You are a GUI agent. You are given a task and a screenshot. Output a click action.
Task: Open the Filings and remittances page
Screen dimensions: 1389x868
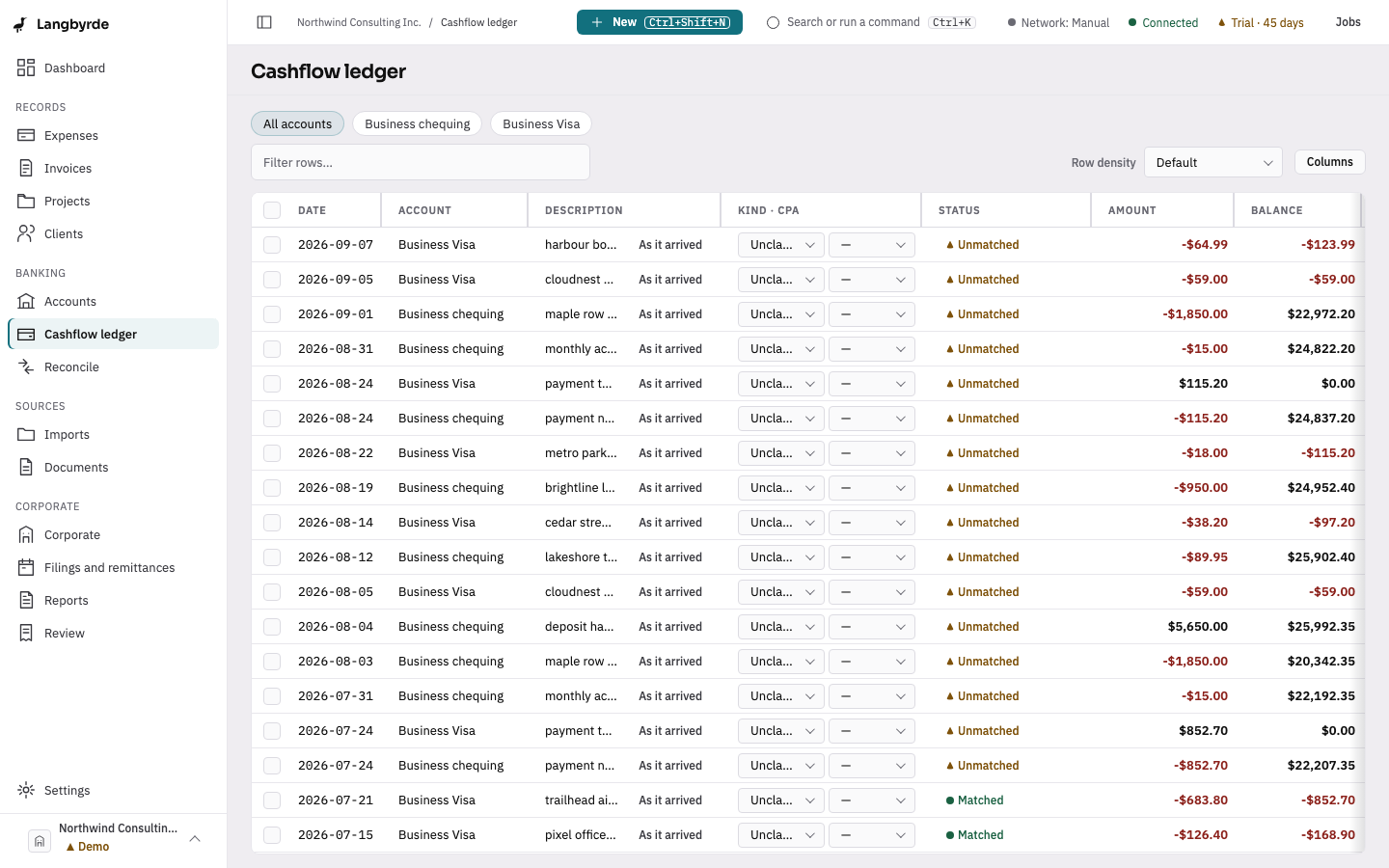click(x=114, y=567)
